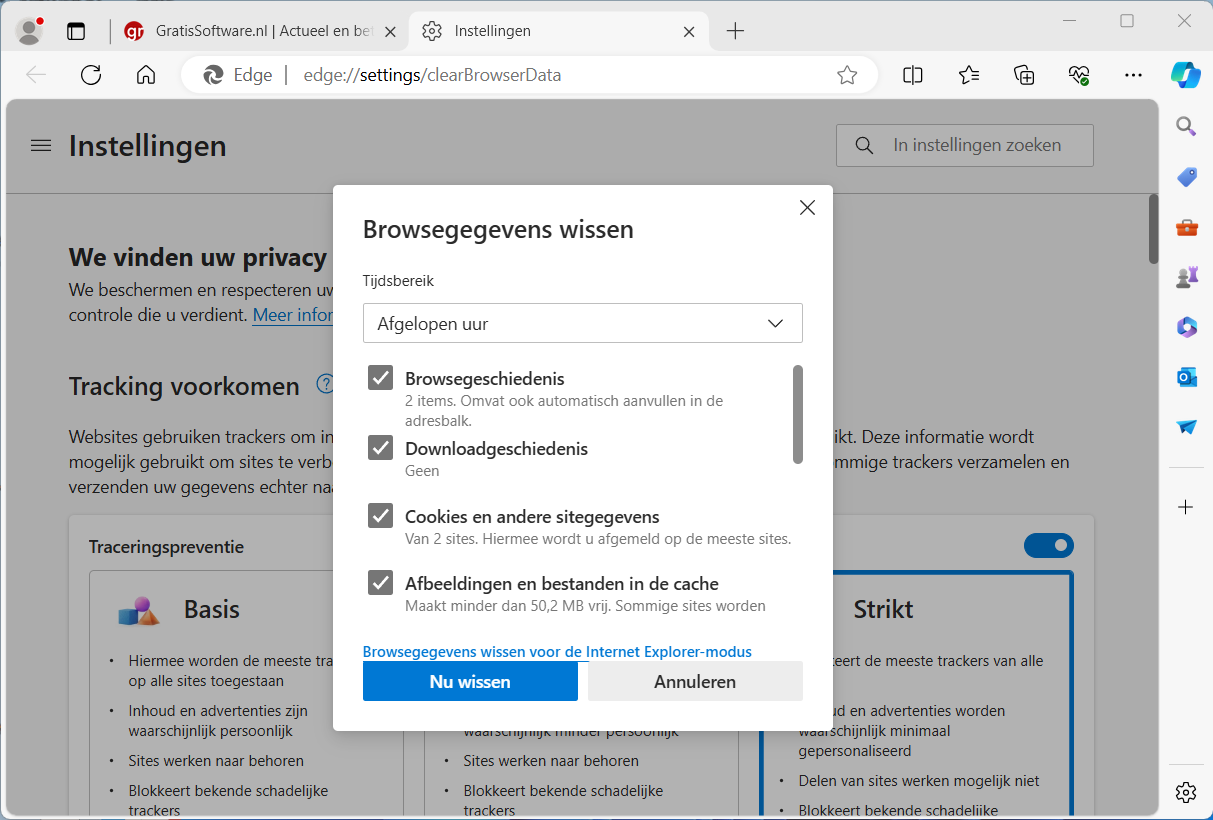Click the dialog's data list scrollbar
Viewport: 1213px width, 820px height.
(x=798, y=414)
